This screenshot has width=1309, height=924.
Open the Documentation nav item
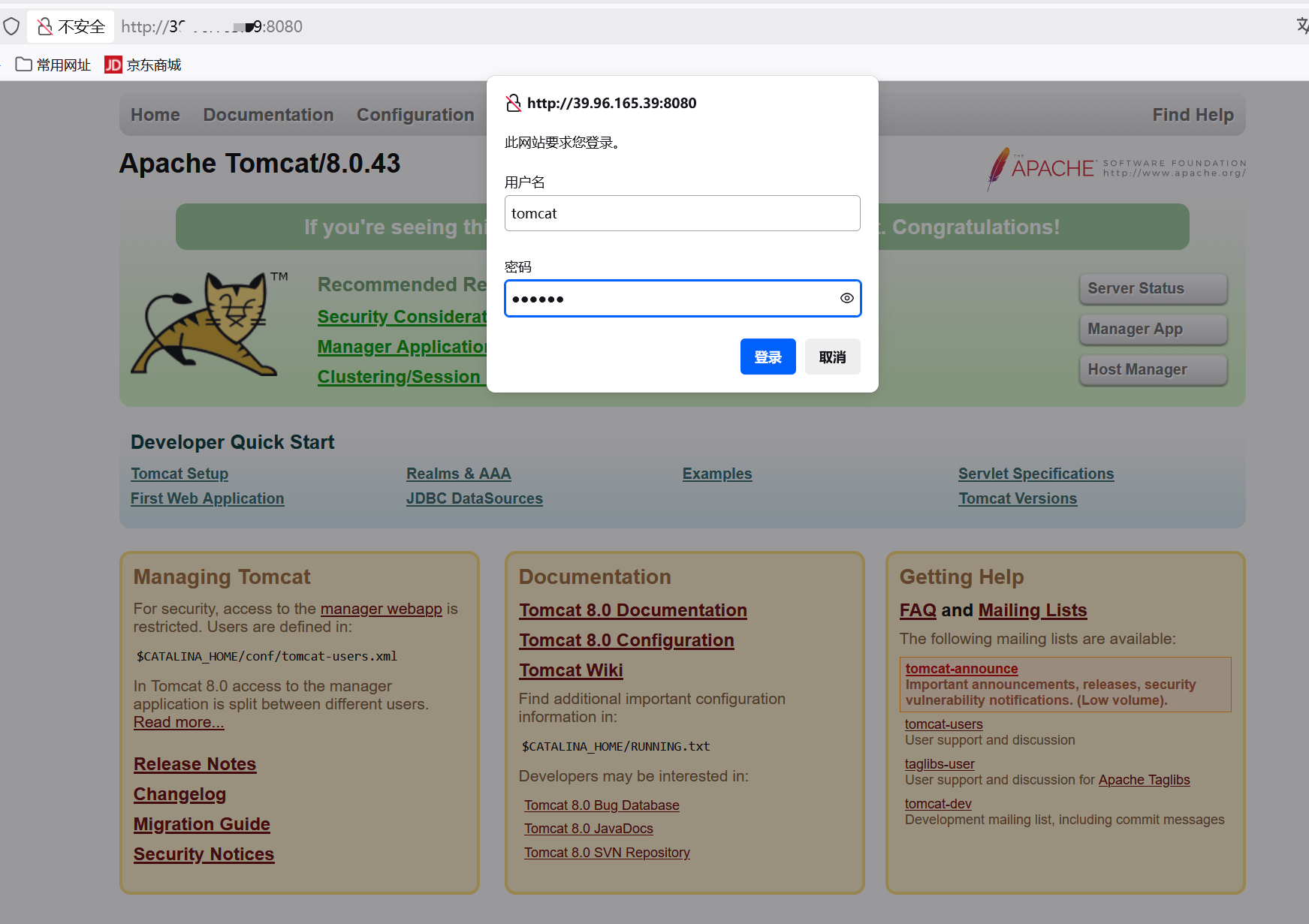(268, 115)
